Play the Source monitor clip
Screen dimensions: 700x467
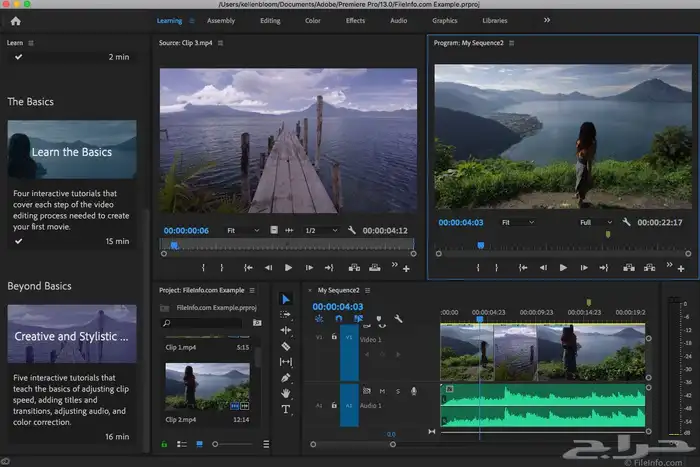pos(288,267)
